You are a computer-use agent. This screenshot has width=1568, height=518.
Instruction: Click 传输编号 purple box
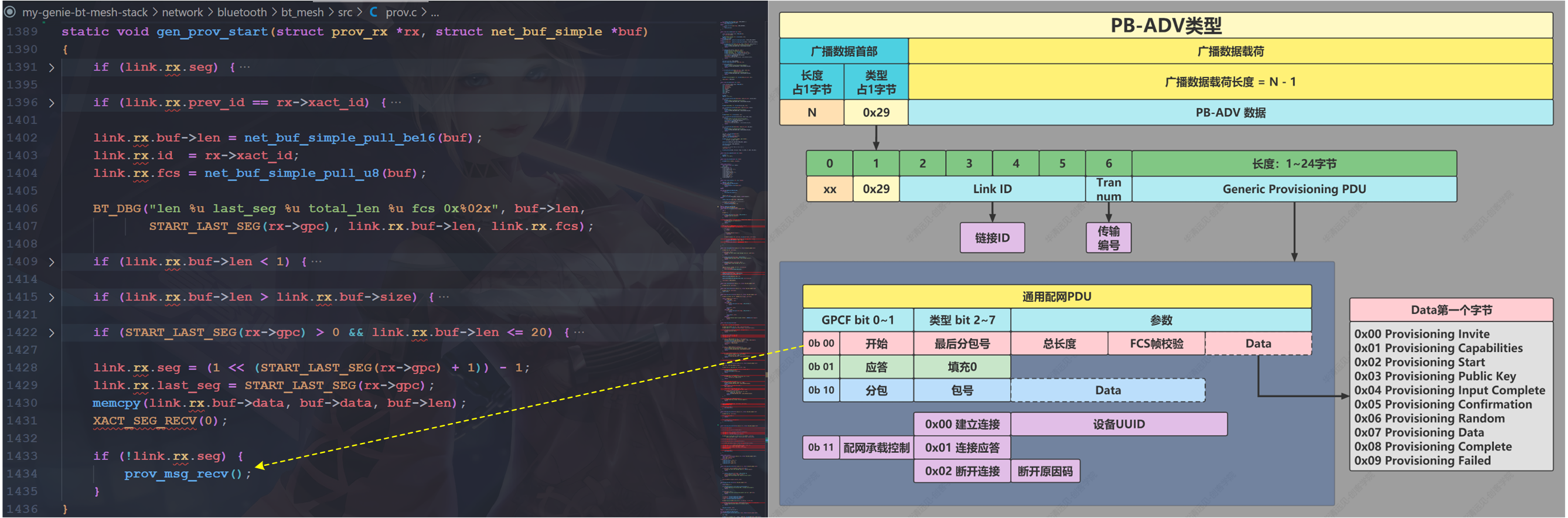(1109, 238)
